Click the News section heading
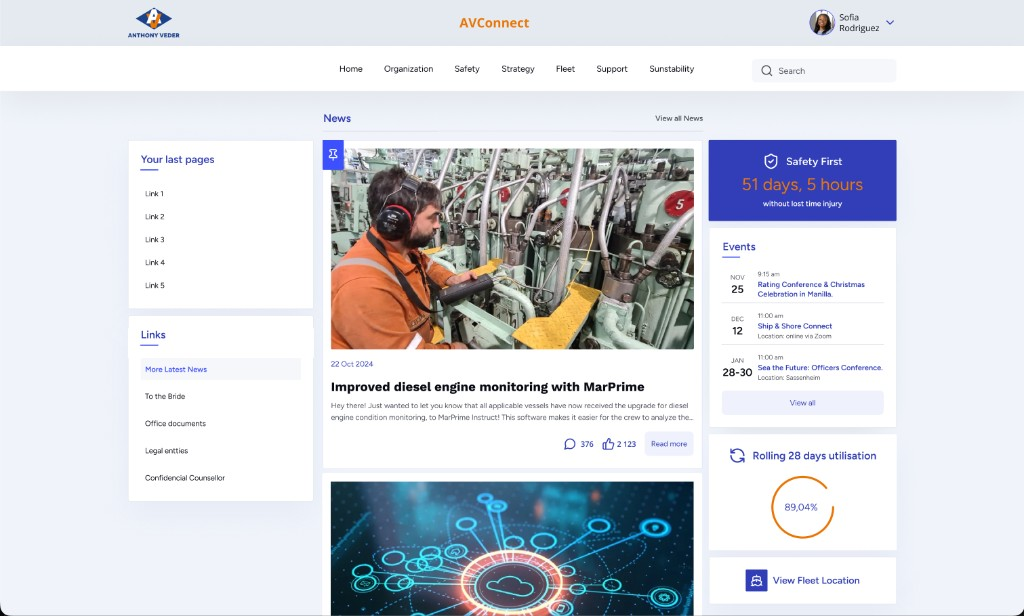1024x616 pixels. click(337, 118)
